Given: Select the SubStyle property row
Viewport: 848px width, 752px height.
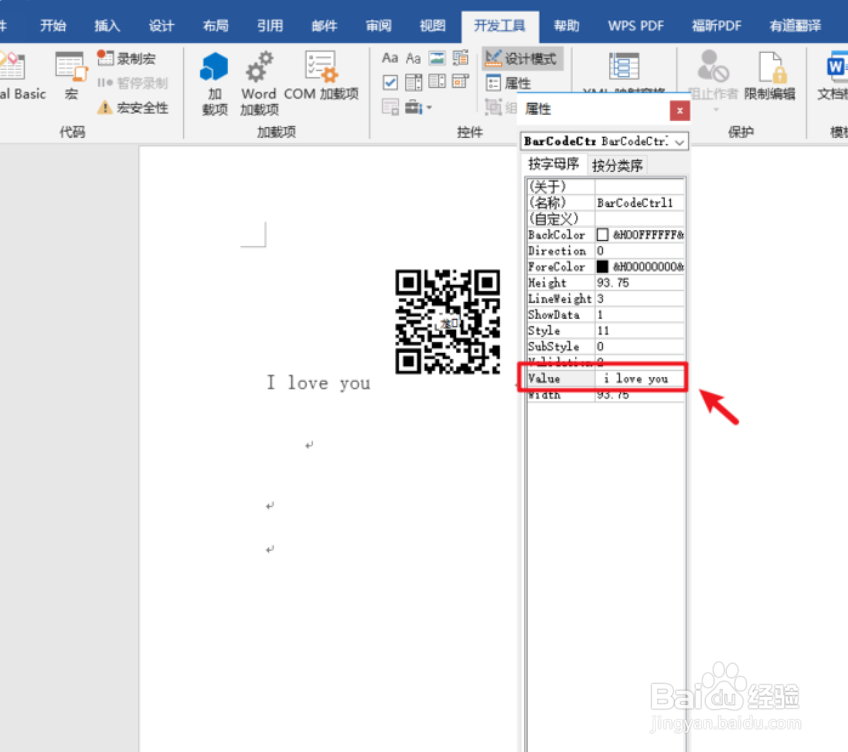Looking at the screenshot, I should [x=606, y=346].
